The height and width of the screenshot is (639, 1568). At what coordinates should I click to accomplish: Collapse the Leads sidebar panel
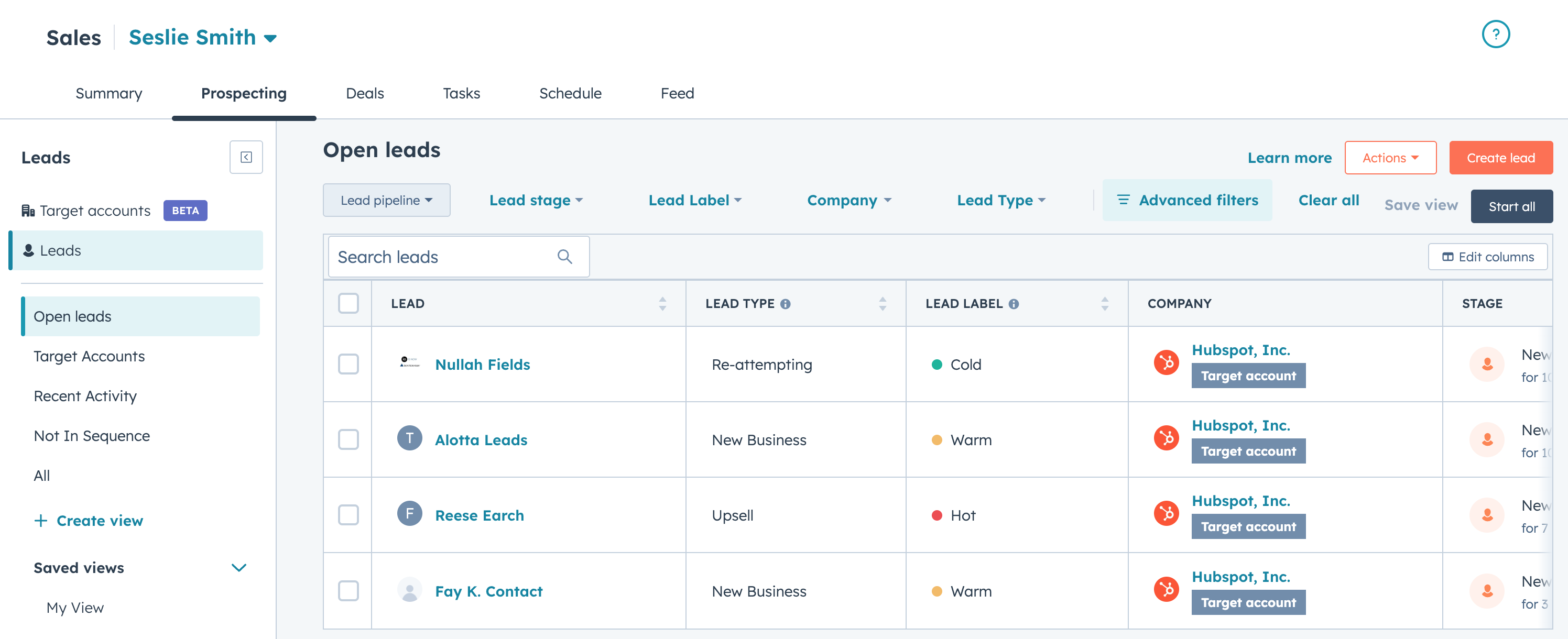(246, 157)
